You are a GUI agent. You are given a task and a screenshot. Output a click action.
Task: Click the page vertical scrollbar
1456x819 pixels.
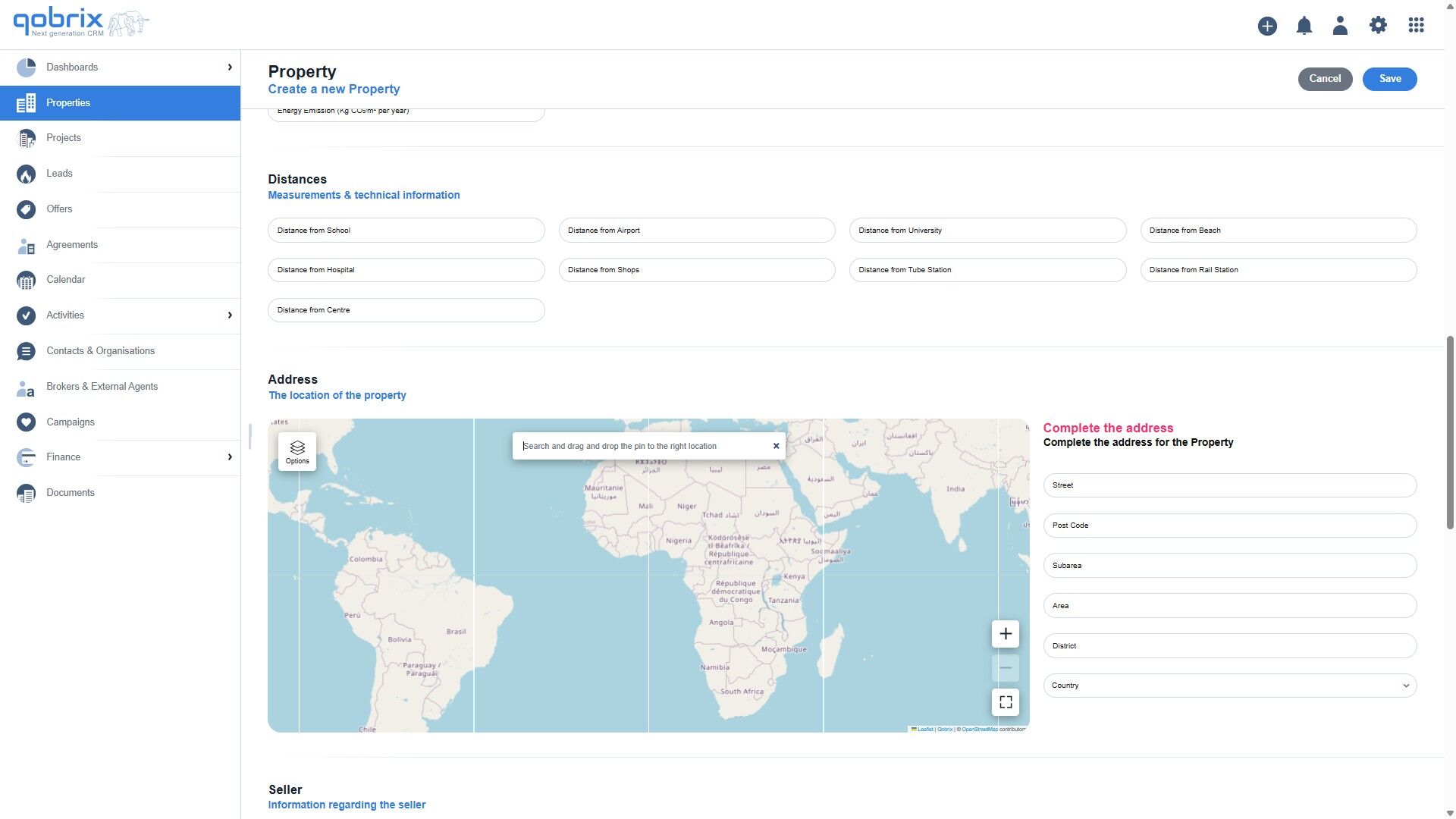click(1450, 432)
